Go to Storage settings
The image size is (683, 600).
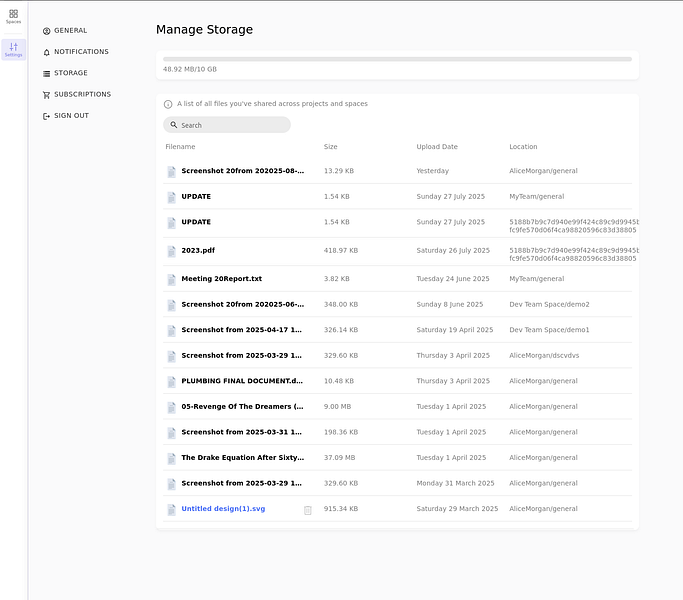click(x=65, y=73)
